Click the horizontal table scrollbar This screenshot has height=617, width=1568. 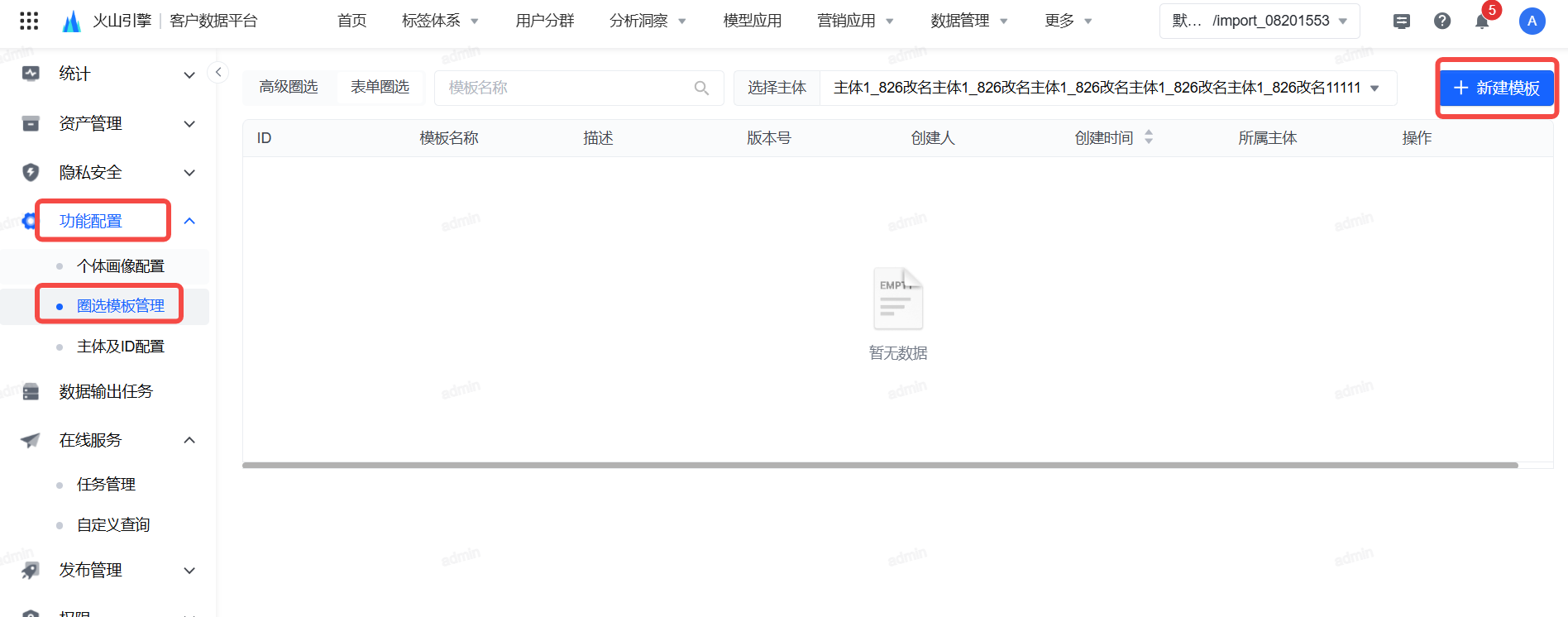(880, 466)
